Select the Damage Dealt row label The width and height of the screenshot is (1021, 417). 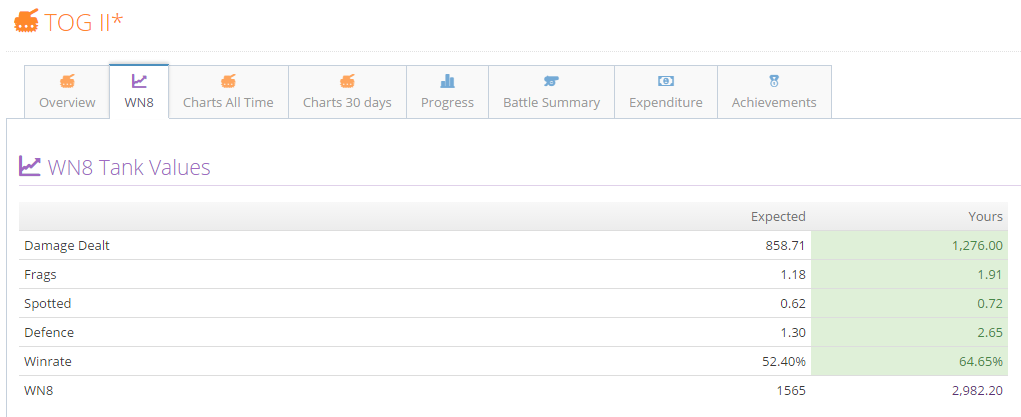pyautogui.click(x=67, y=246)
